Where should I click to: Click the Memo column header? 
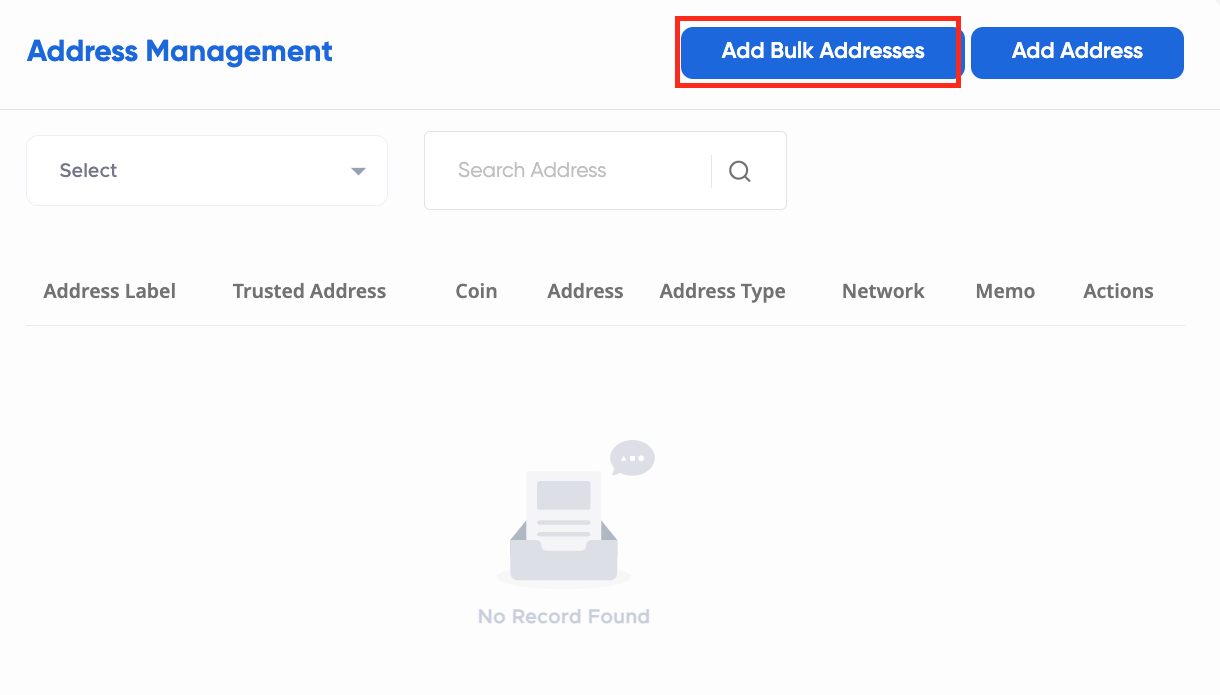[x=1004, y=291]
